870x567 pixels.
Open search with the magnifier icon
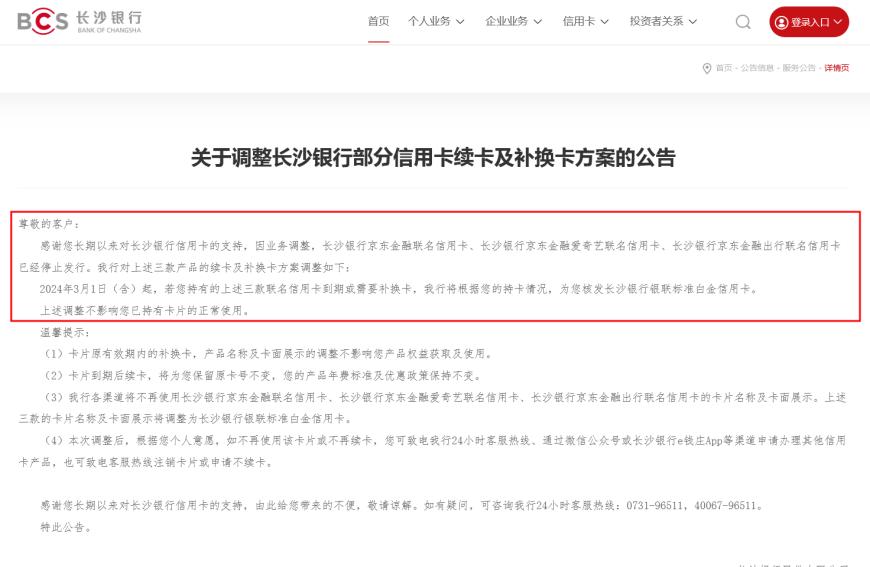[743, 22]
